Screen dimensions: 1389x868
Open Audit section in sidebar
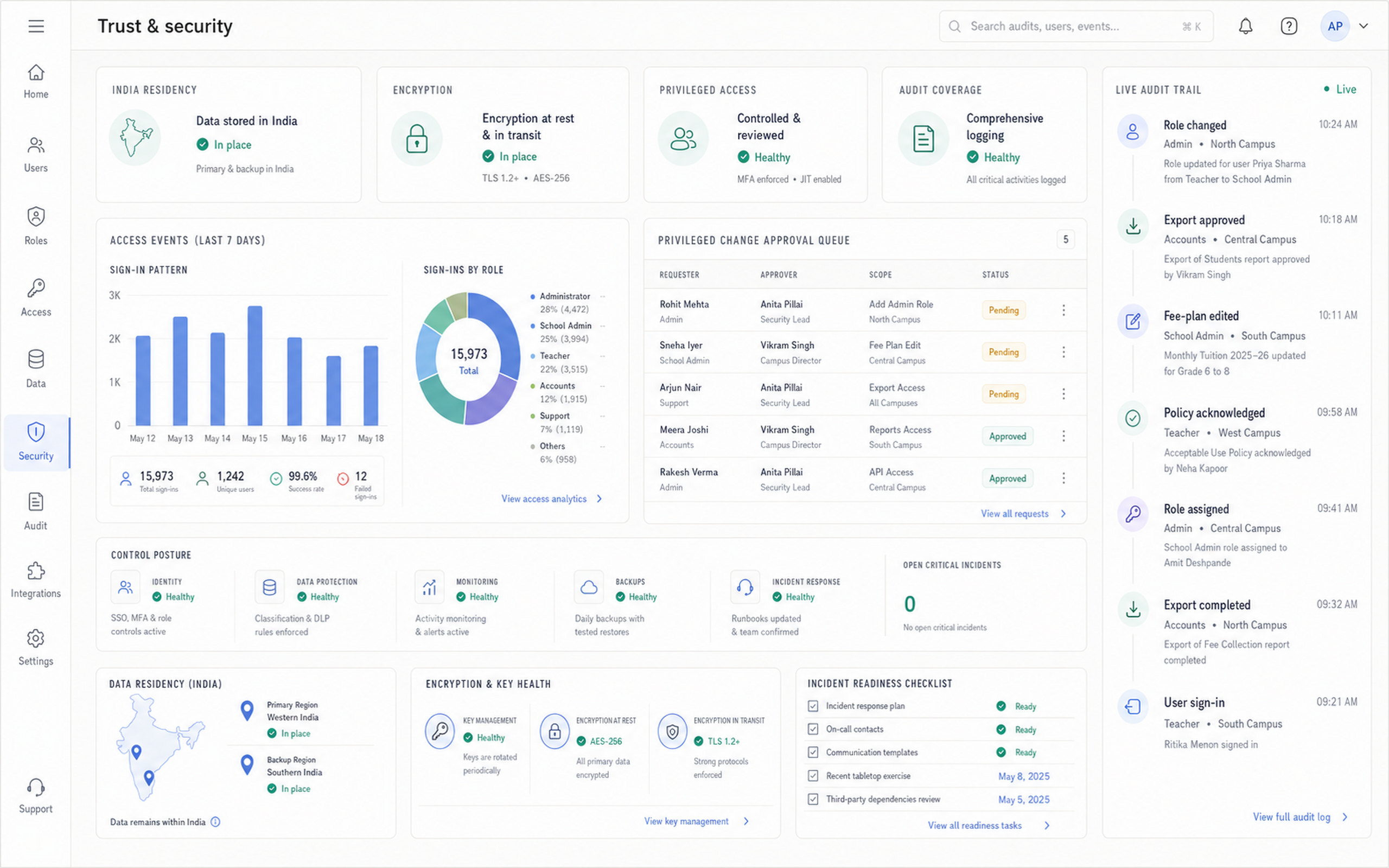[36, 512]
